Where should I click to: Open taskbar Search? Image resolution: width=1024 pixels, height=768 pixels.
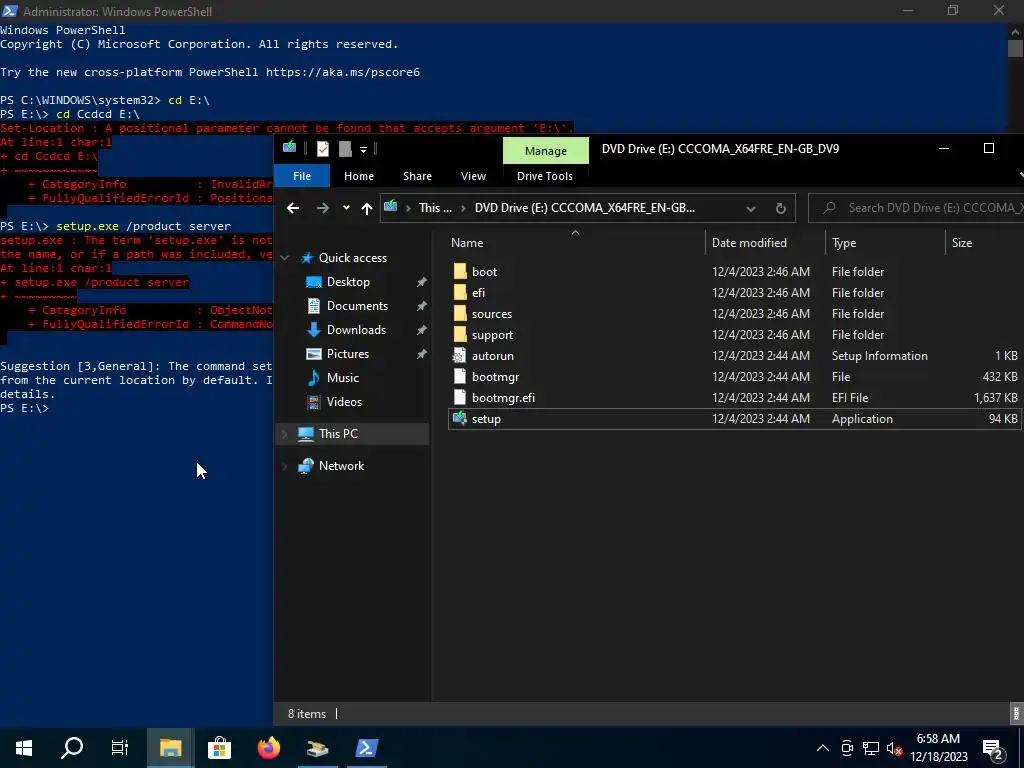click(72, 747)
